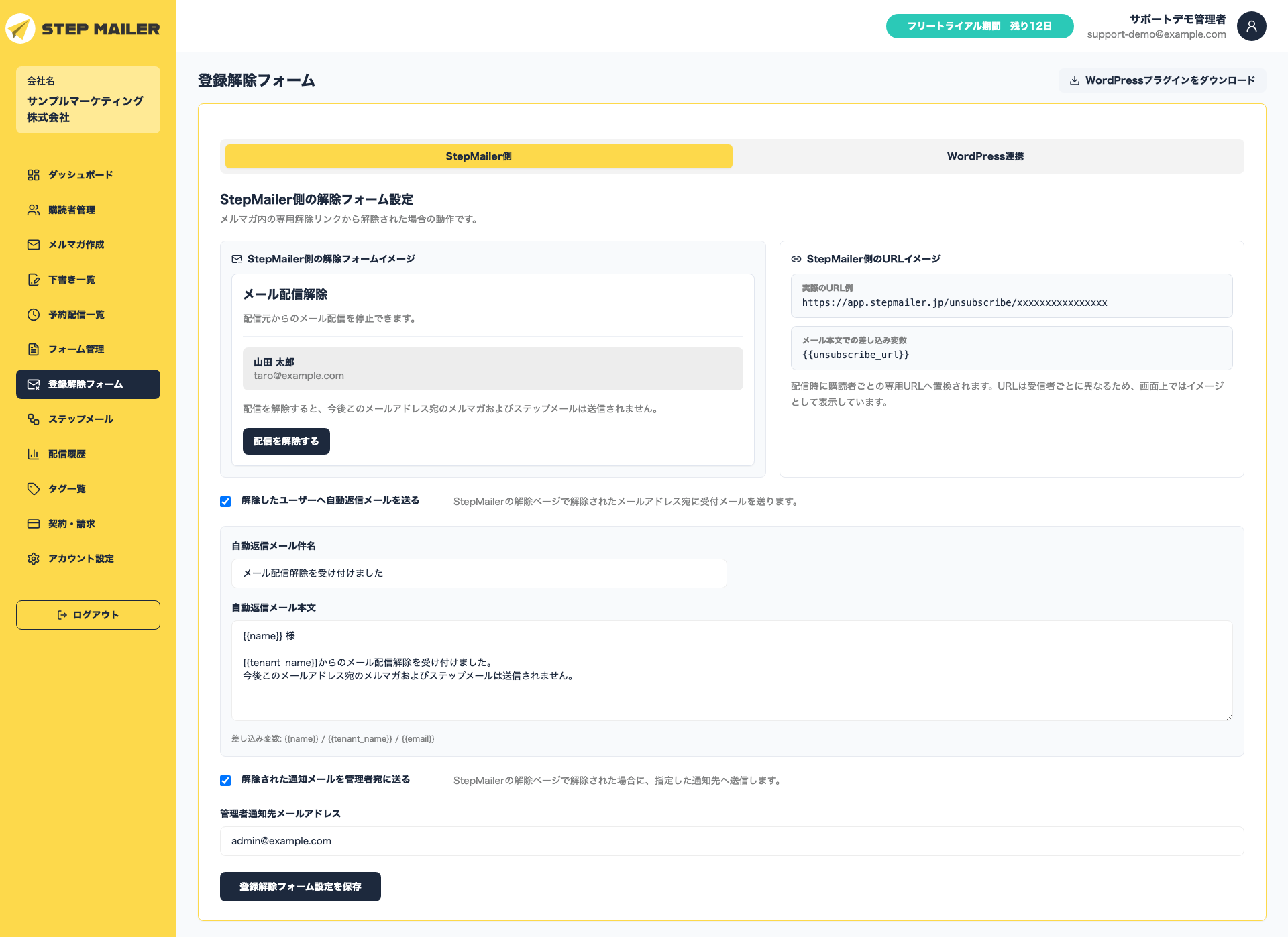The height and width of the screenshot is (937, 1288).
Task: Click the 登録解除フォーム mail icon in sidebar
Action: tap(34, 384)
